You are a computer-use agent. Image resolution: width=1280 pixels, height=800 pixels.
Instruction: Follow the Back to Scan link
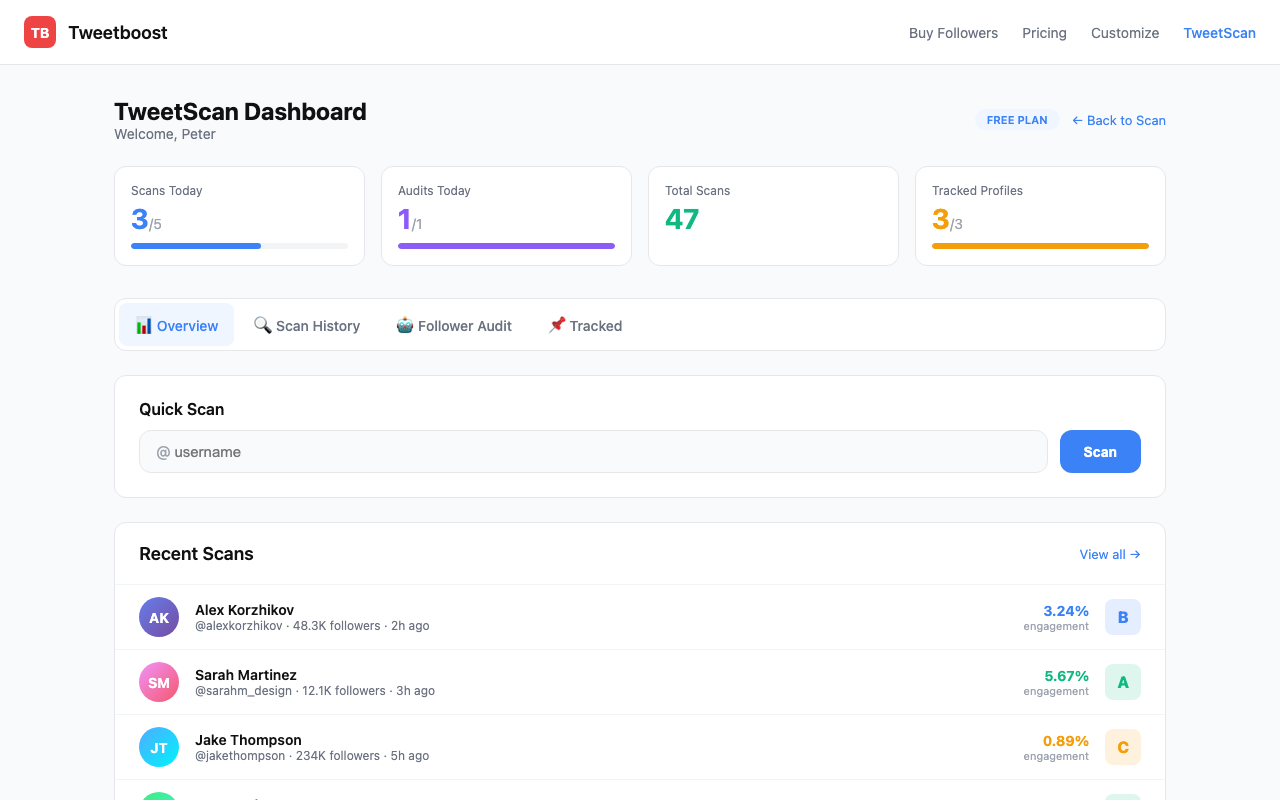click(x=1119, y=120)
